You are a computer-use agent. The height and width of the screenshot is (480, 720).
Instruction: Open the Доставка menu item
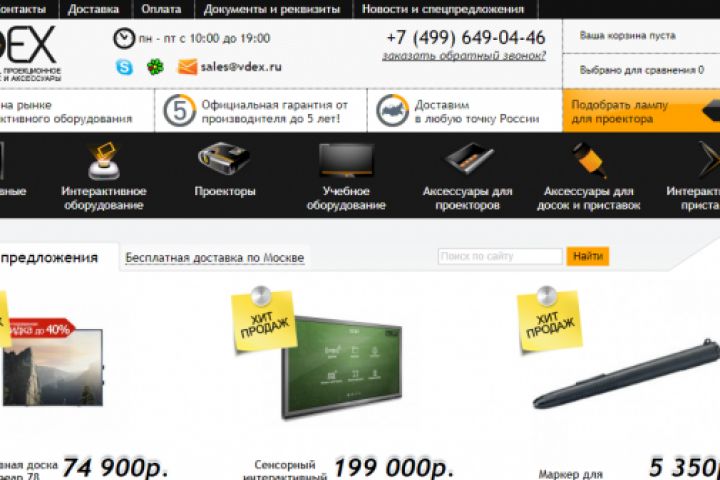click(93, 9)
